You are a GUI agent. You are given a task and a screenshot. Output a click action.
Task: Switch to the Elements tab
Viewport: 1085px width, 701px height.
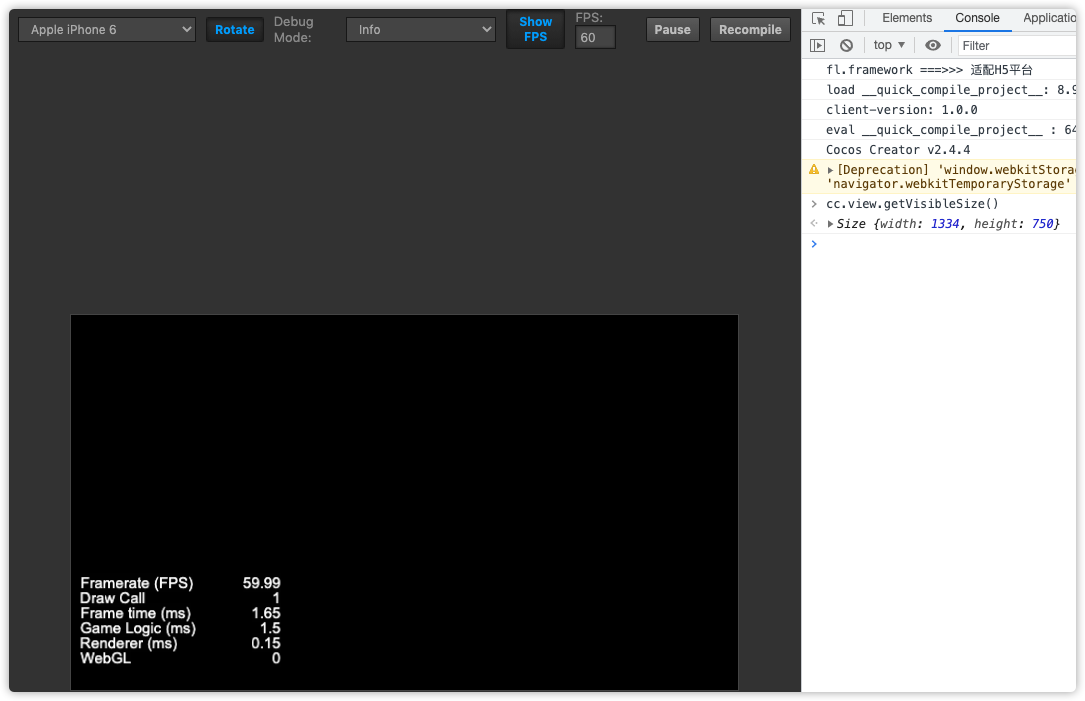pyautogui.click(x=907, y=18)
